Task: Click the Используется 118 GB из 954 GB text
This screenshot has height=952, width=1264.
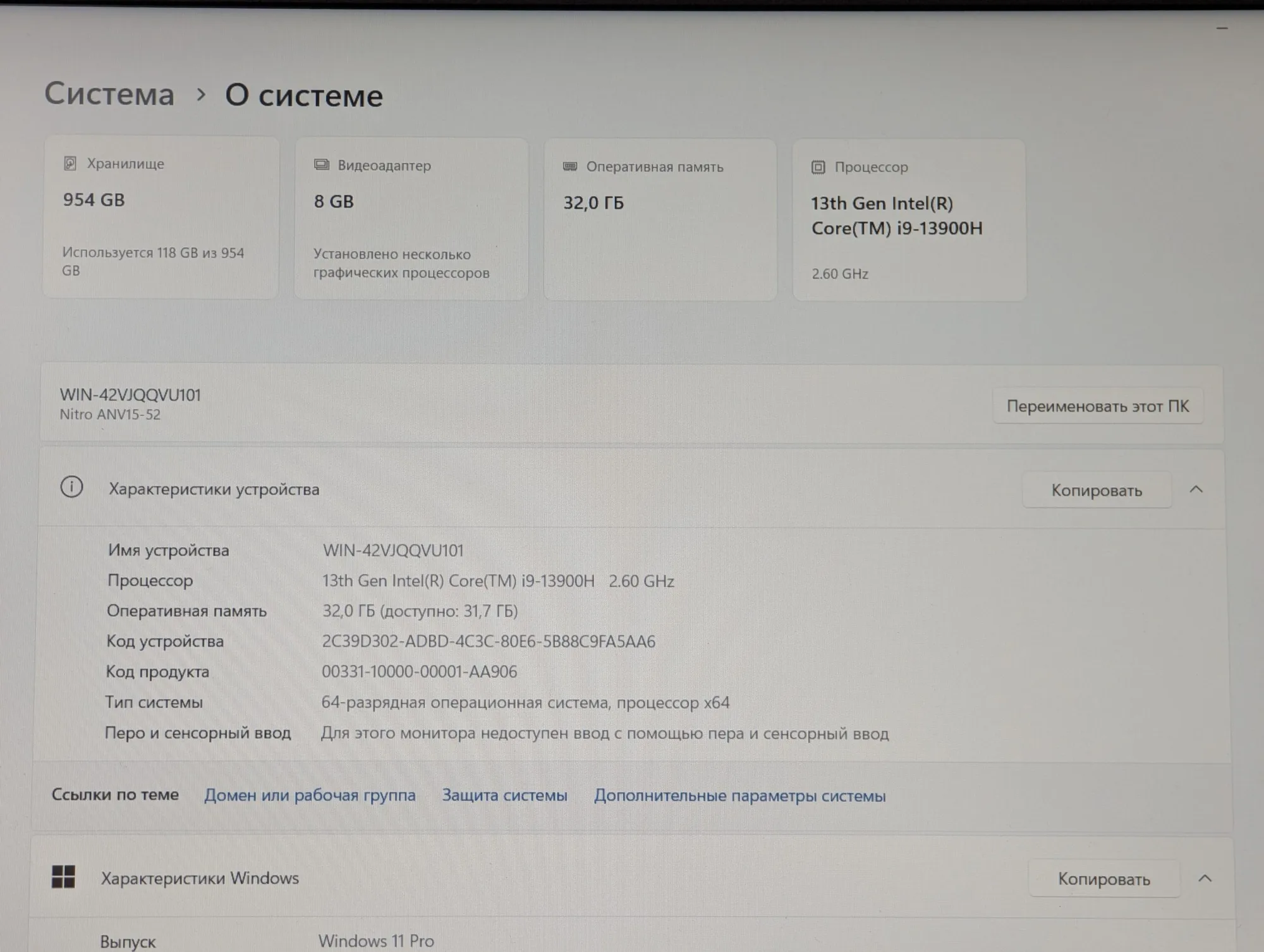Action: [x=153, y=261]
